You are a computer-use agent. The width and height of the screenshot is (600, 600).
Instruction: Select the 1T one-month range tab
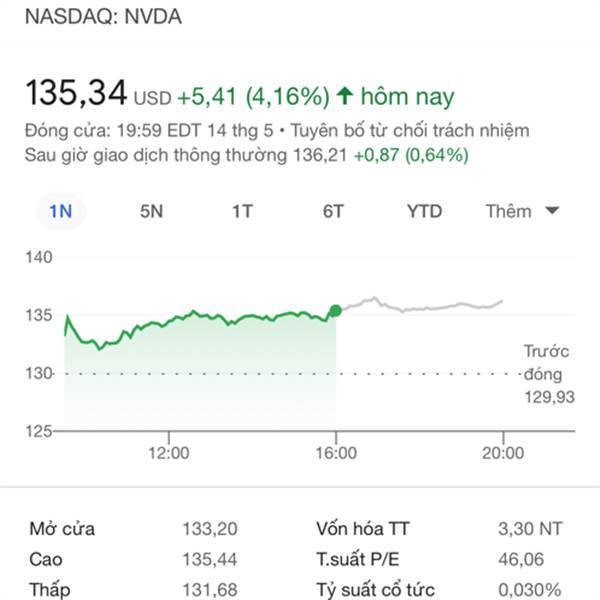pyautogui.click(x=242, y=211)
